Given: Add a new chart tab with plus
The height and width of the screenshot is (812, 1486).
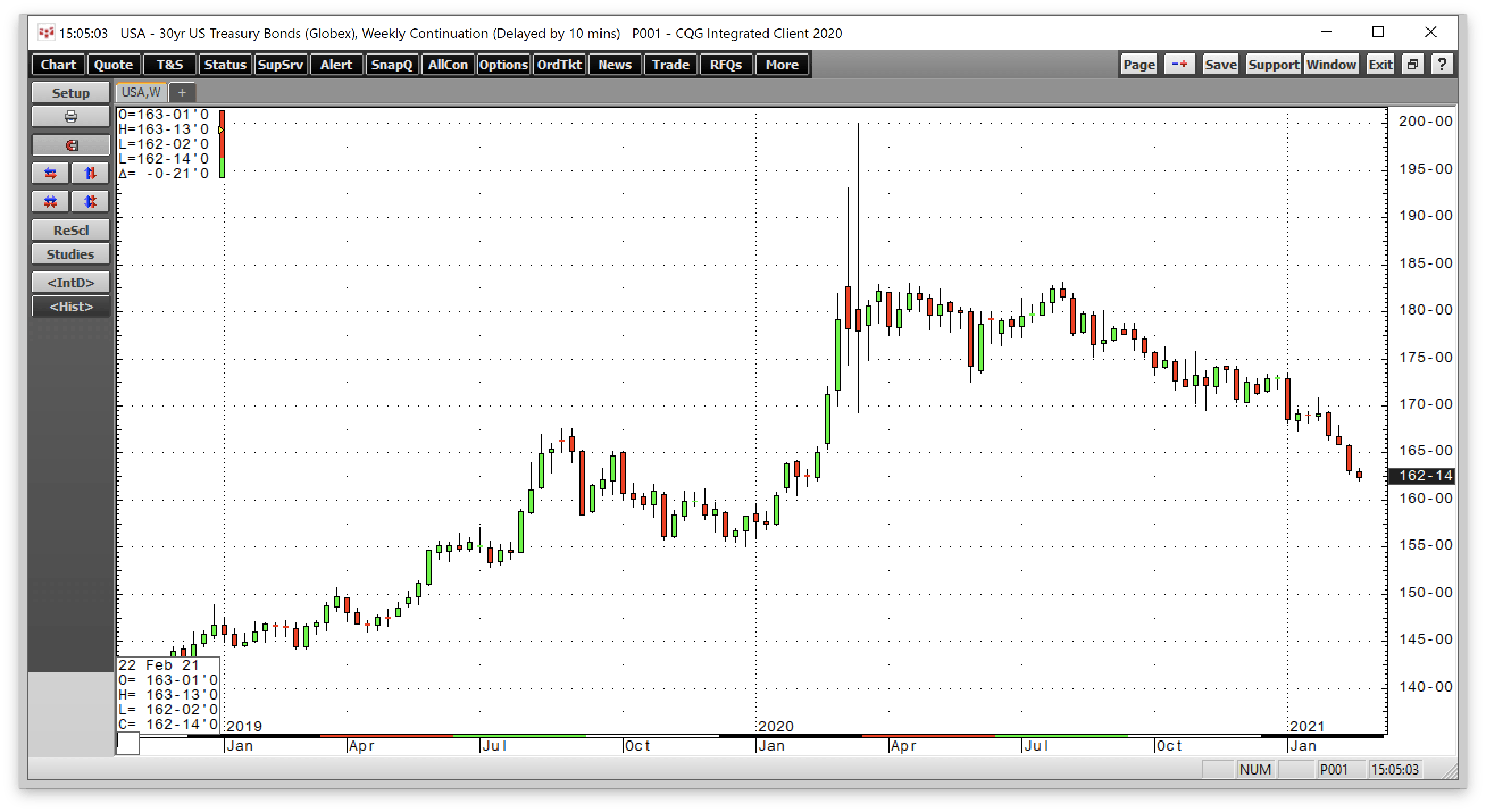Looking at the screenshot, I should [x=182, y=92].
